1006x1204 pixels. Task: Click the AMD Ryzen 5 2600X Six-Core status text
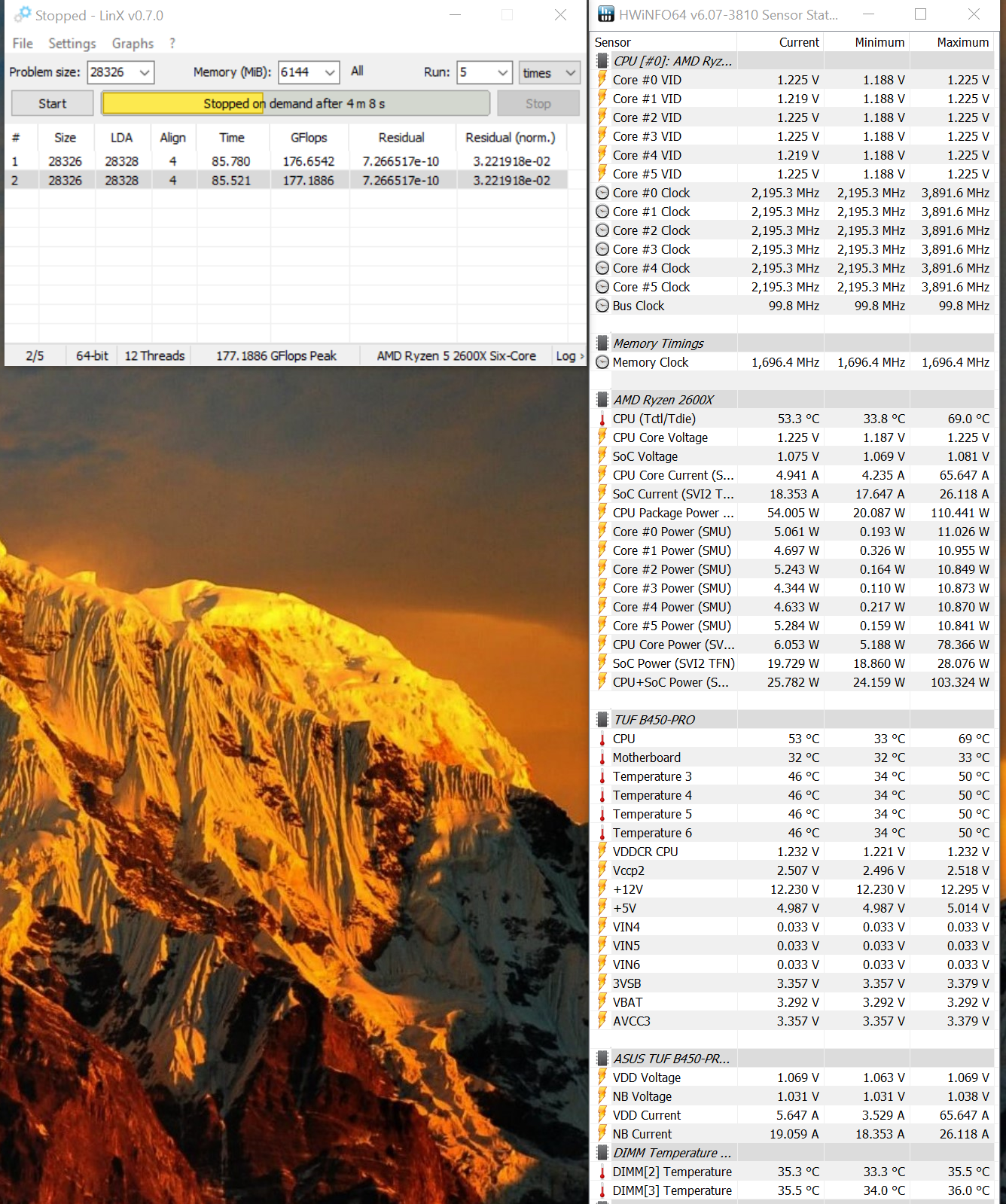click(456, 355)
